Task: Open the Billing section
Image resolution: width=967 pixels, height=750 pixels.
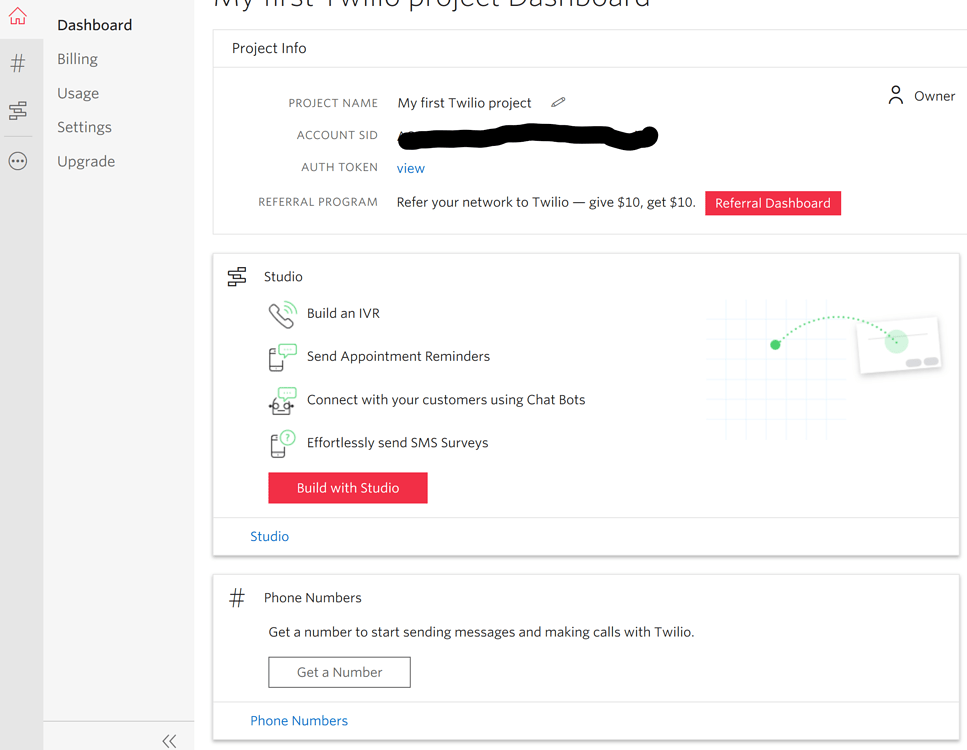Action: click(77, 58)
